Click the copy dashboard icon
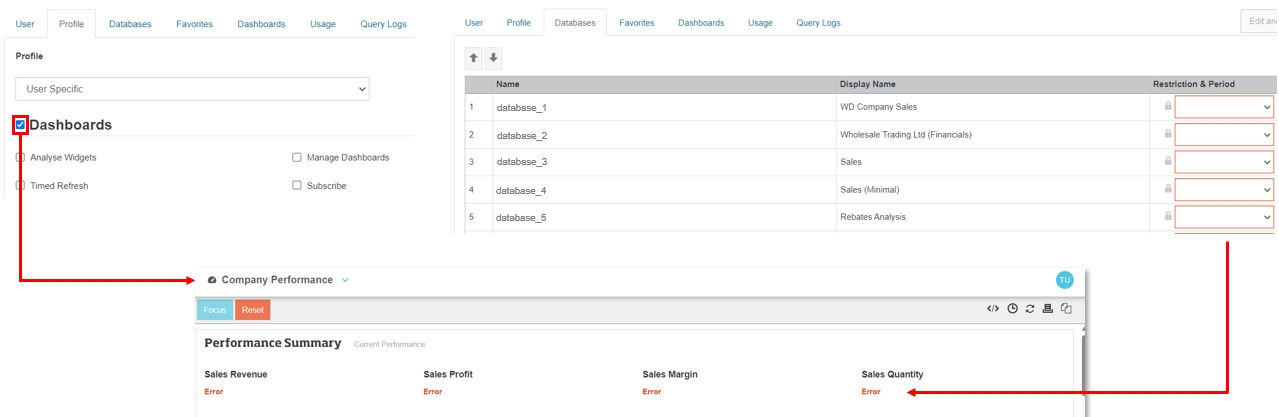Viewport: 1279px width, 417px height. point(1066,309)
